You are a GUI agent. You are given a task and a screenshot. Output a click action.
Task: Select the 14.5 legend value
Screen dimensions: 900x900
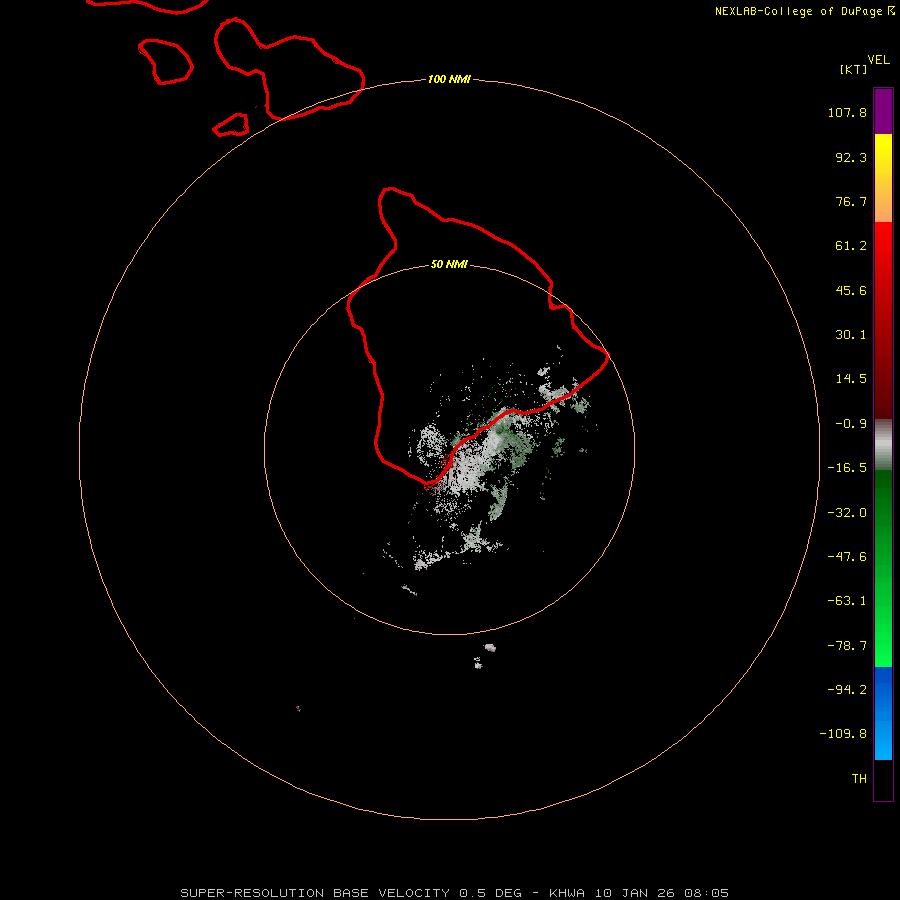(851, 379)
